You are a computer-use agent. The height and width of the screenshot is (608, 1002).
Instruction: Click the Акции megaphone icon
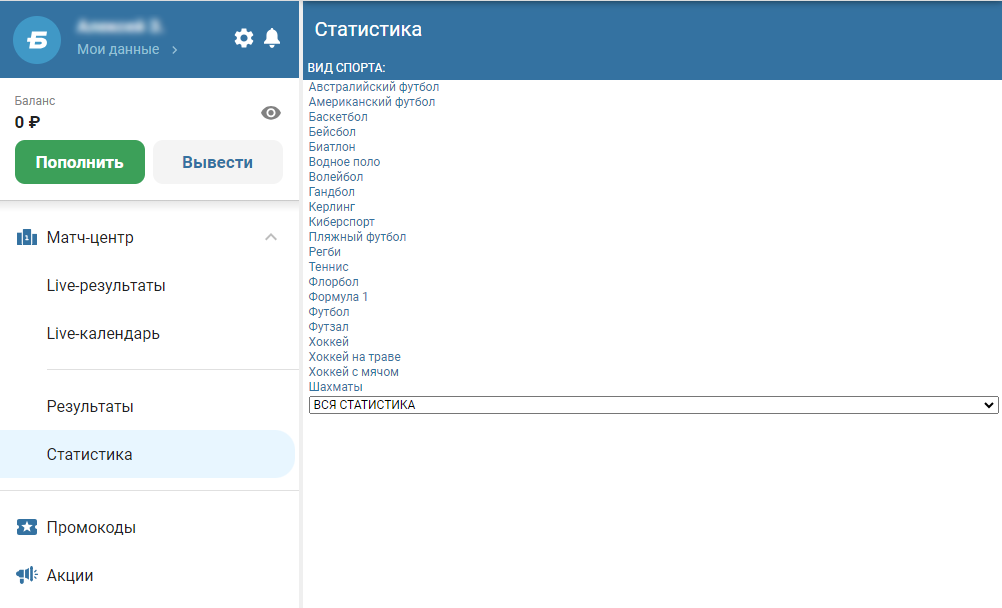click(26, 575)
